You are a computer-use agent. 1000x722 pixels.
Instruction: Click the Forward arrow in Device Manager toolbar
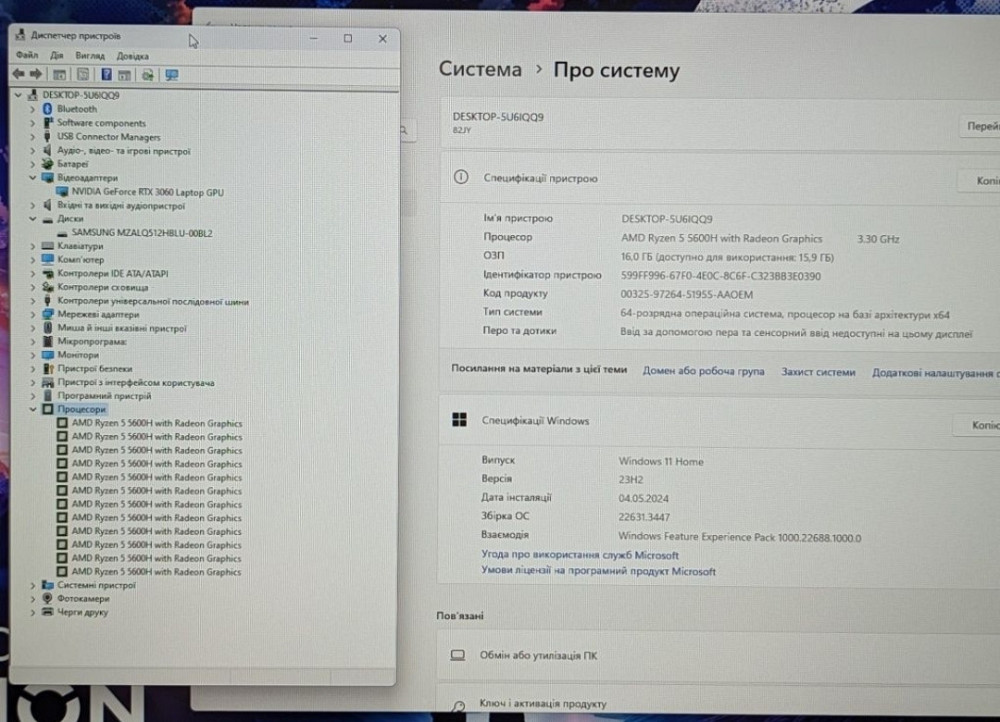36,74
